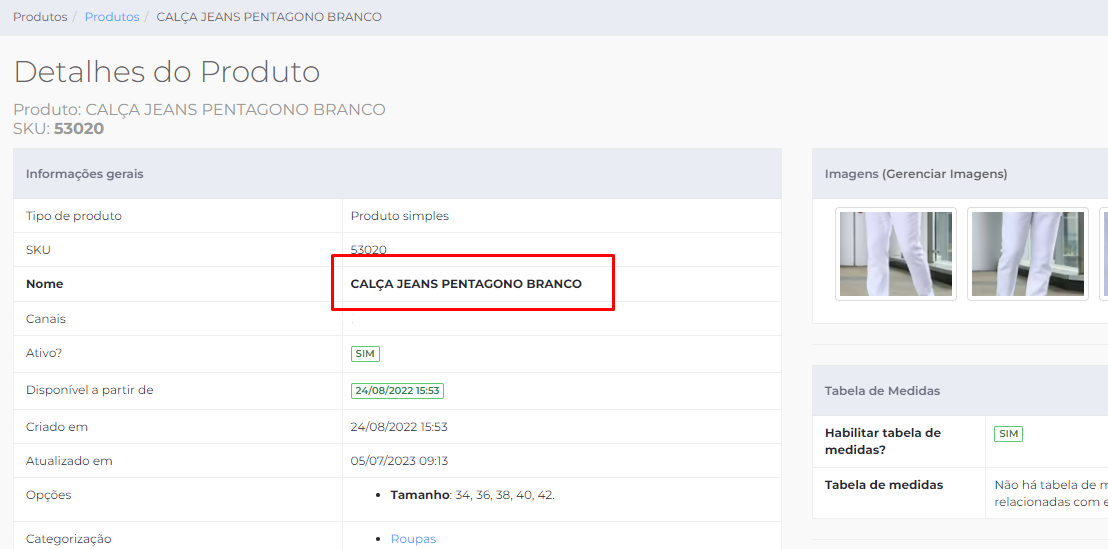Click the Nome row label
1108x549 pixels.
click(x=45, y=284)
